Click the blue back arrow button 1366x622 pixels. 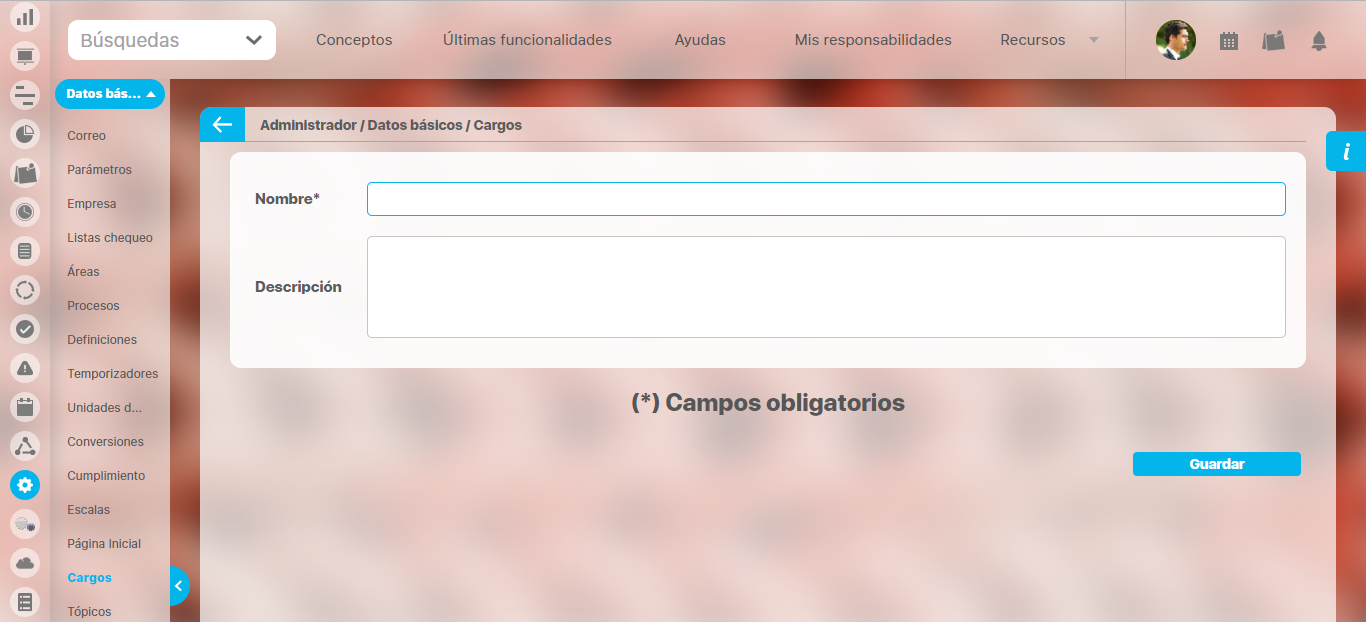point(222,125)
